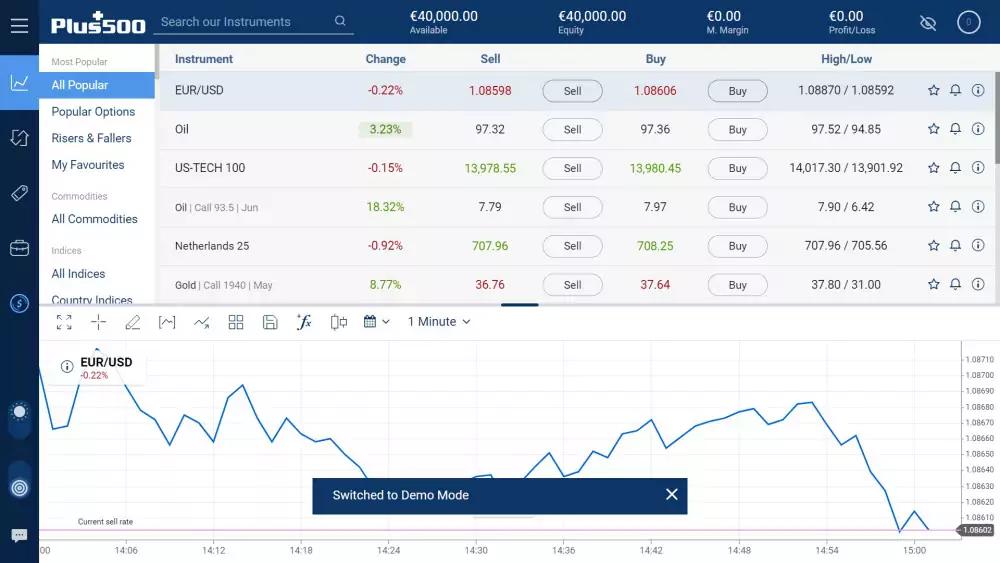Star the Oil Call 93.5 option
Viewport: 1000px width, 563px height.
coord(934,207)
